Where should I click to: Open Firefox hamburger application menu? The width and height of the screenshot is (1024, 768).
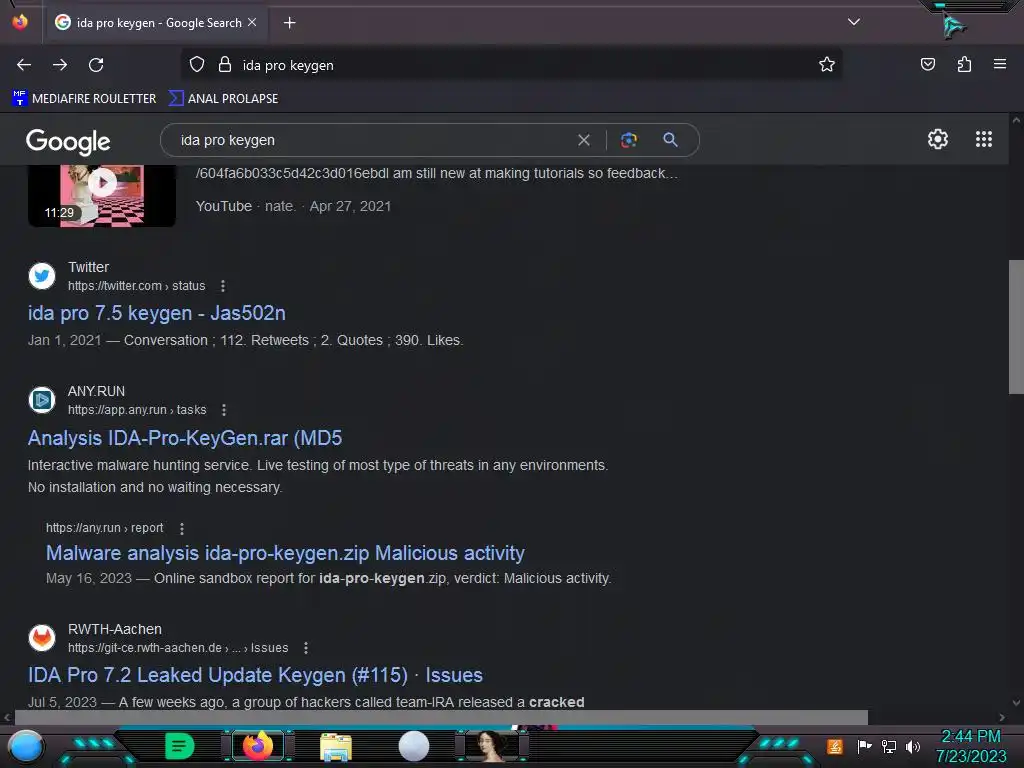[x=1000, y=64]
